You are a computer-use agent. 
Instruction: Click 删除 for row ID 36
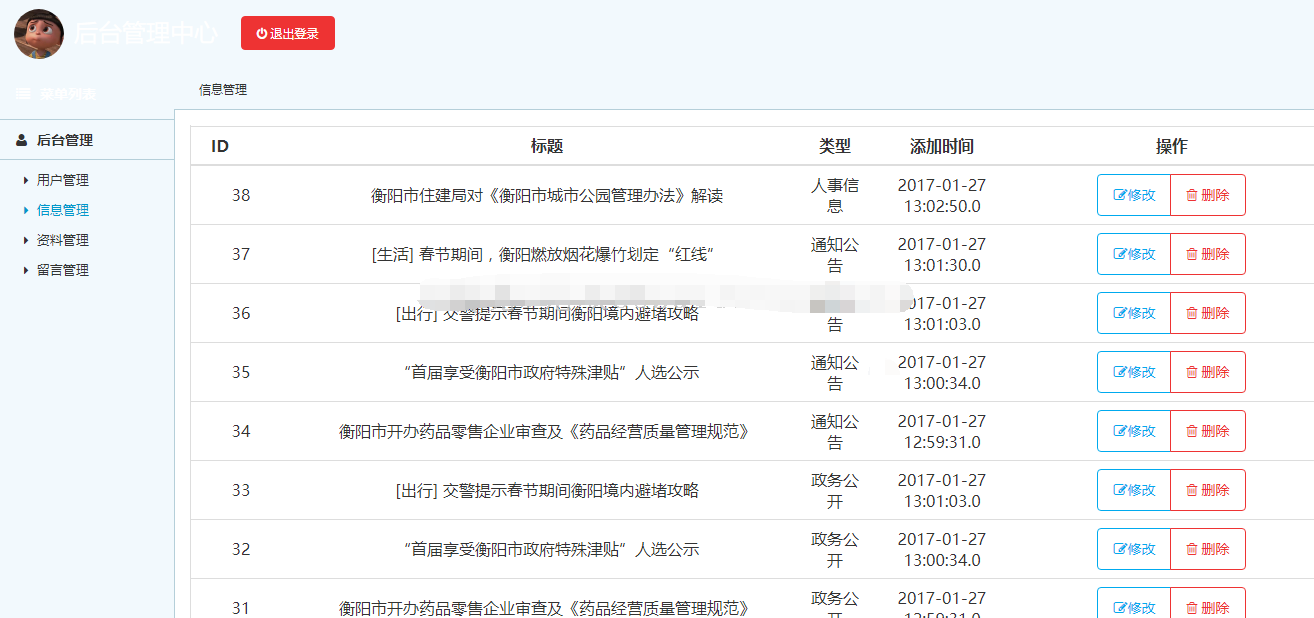[1208, 313]
